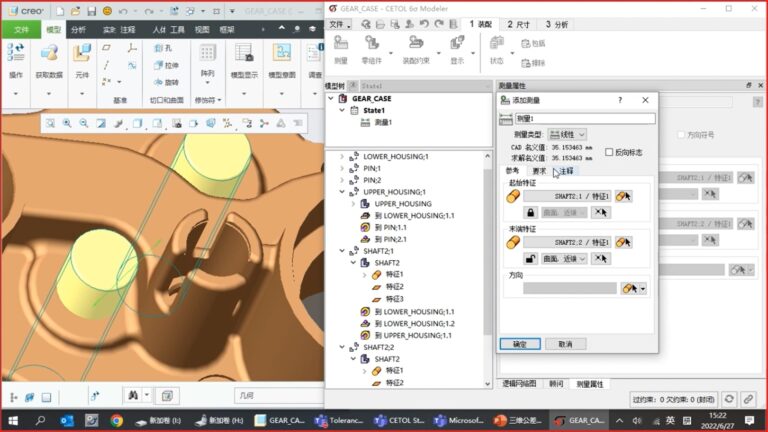Image resolution: width=768 pixels, height=432 pixels.
Task: Click the measurement name field 测量1
Action: [x=585, y=119]
